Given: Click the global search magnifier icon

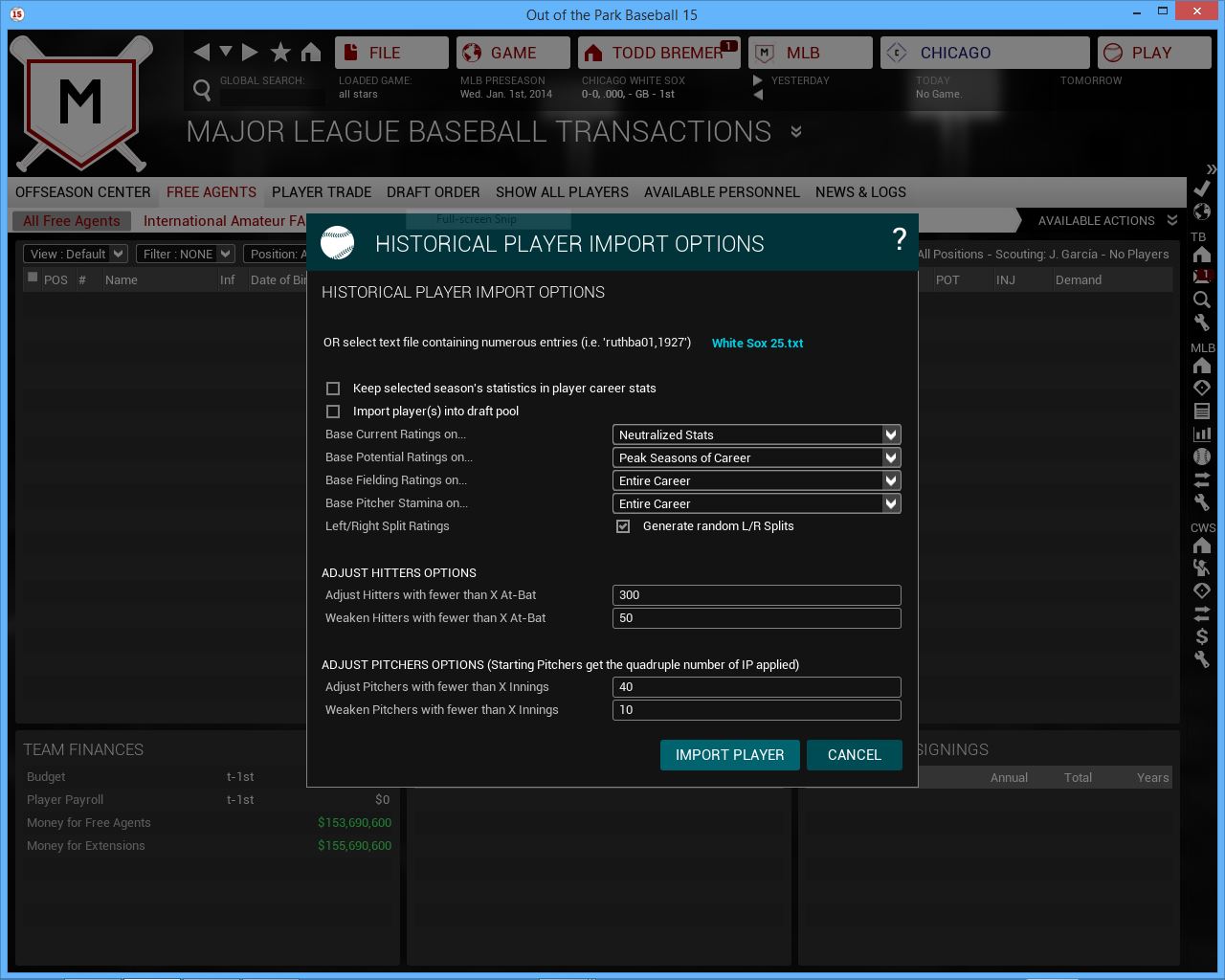Looking at the screenshot, I should point(202,90).
